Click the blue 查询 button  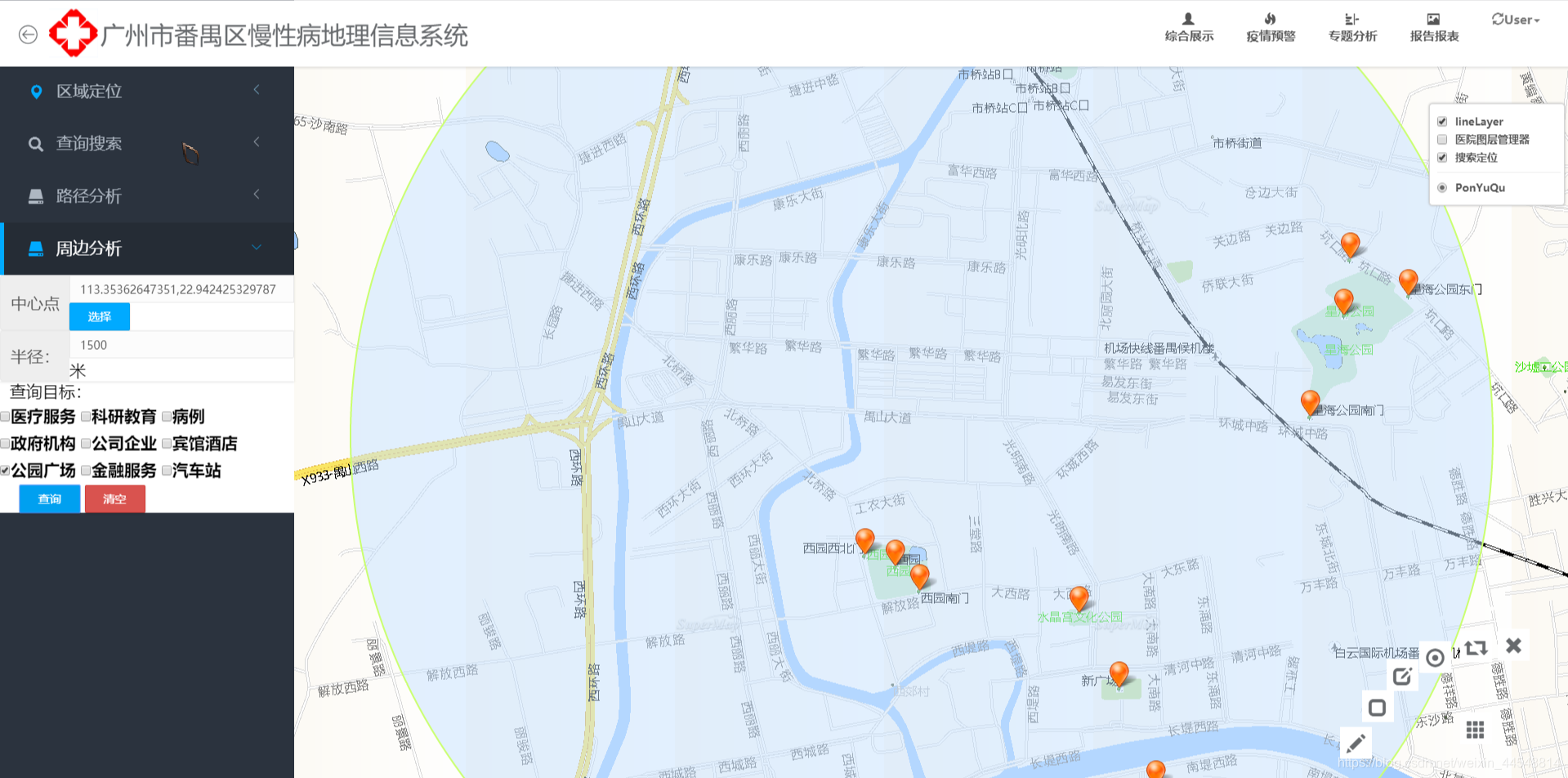50,499
